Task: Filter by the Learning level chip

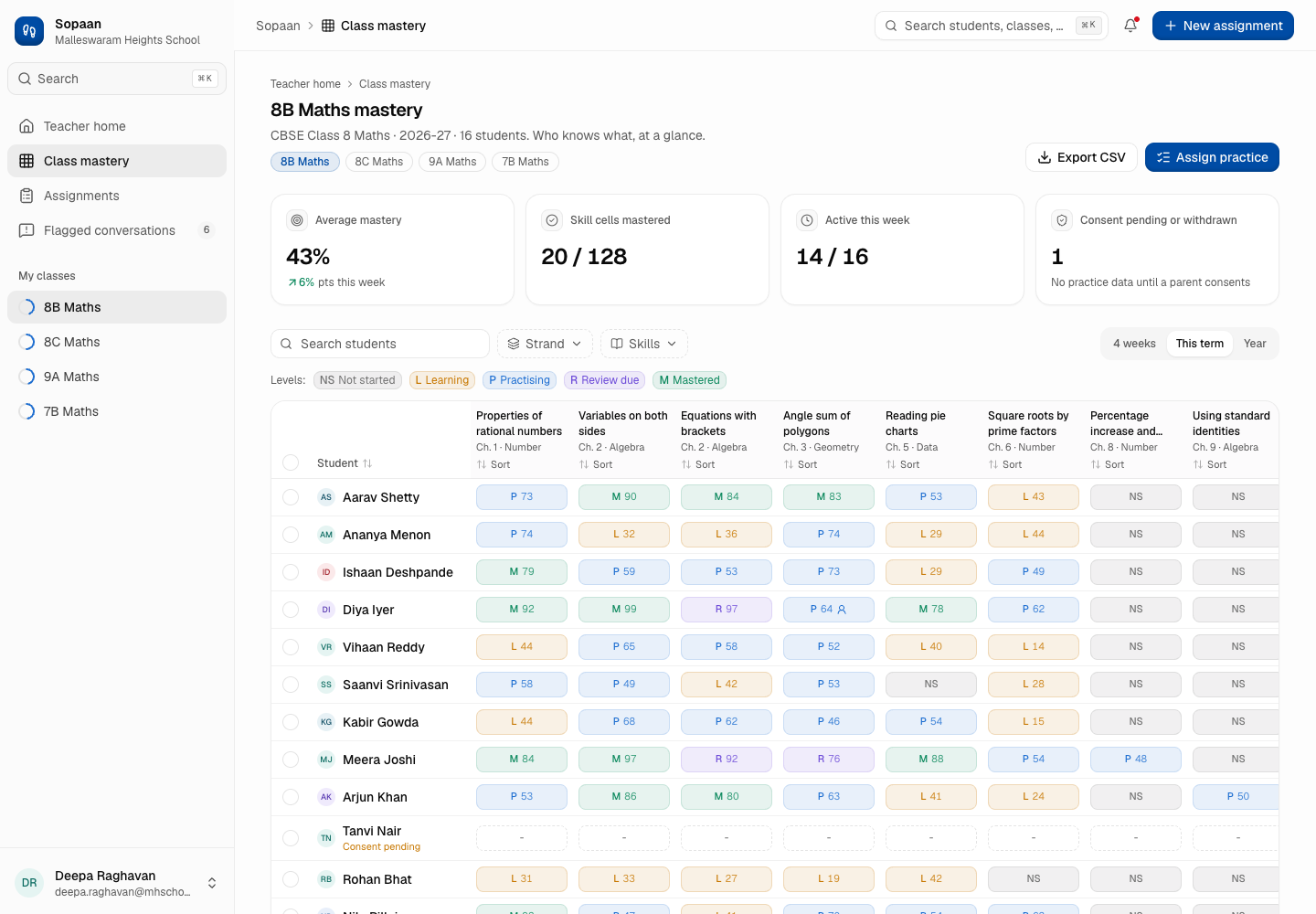Action: [x=441, y=380]
